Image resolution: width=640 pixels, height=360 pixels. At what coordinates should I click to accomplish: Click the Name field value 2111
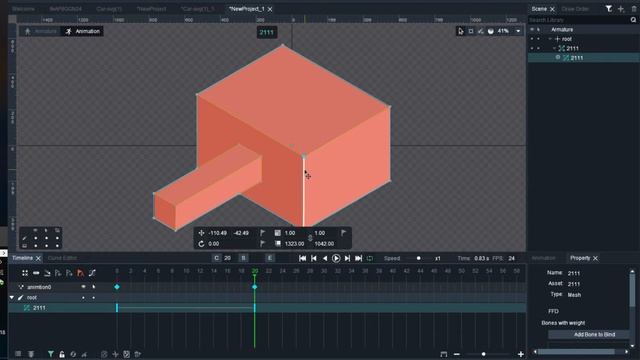pyautogui.click(x=574, y=273)
